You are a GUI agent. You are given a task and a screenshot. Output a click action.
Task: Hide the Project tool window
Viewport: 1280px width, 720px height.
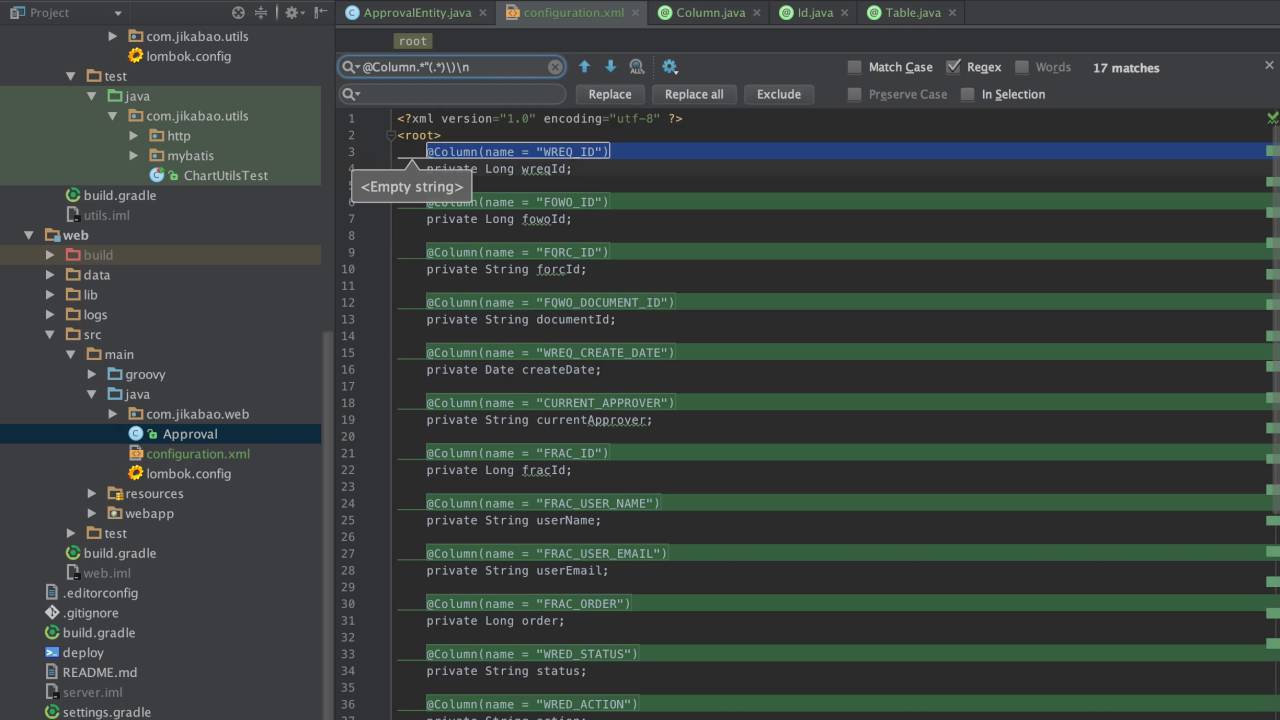pos(320,13)
